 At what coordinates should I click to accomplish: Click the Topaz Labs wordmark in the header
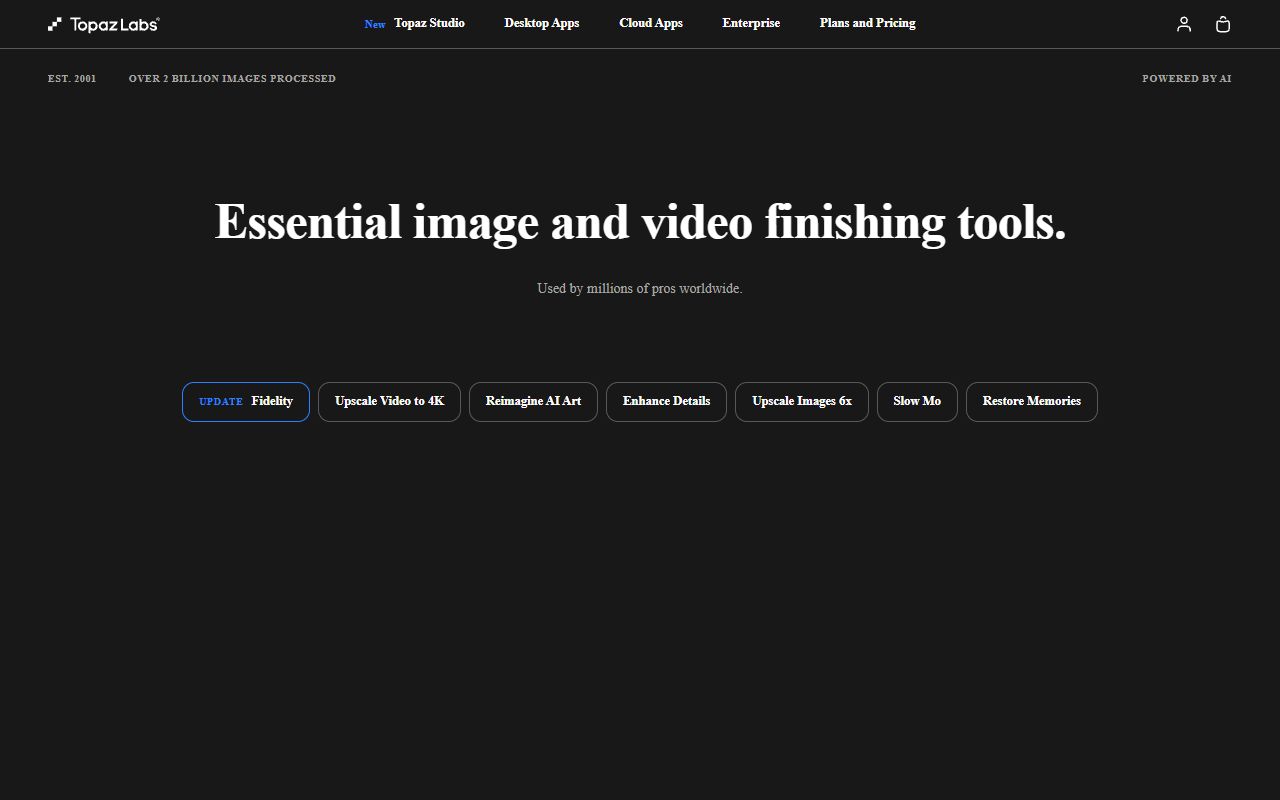(x=112, y=24)
